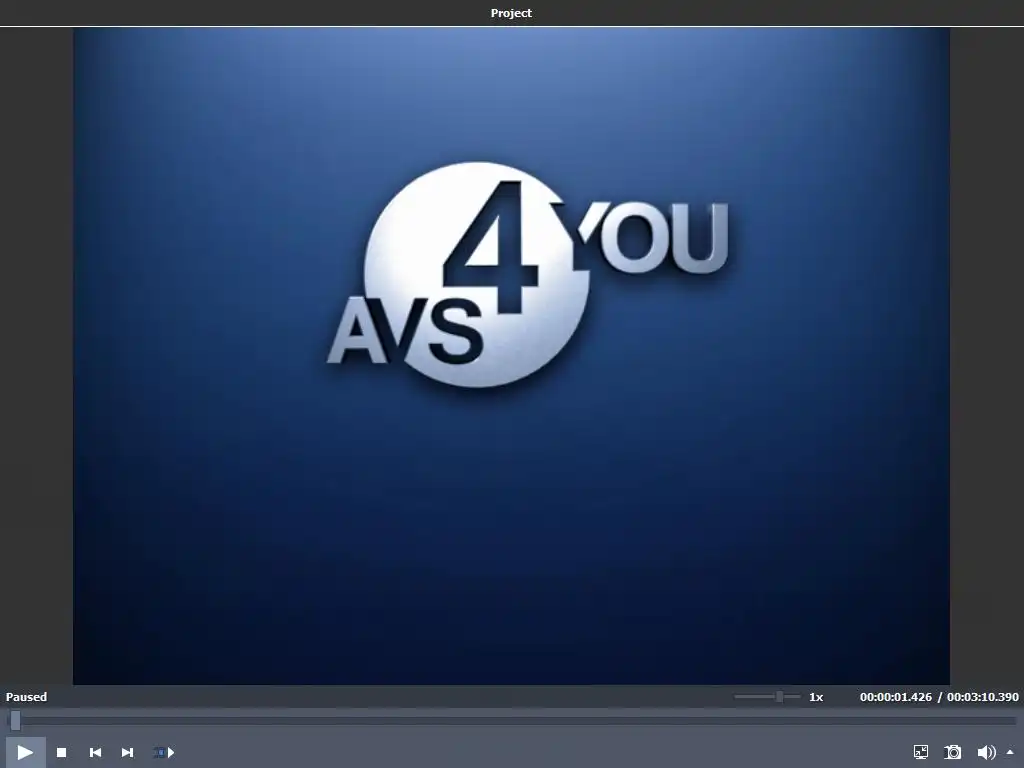Click the 1x playback speed value
The image size is (1024, 768).
click(816, 697)
